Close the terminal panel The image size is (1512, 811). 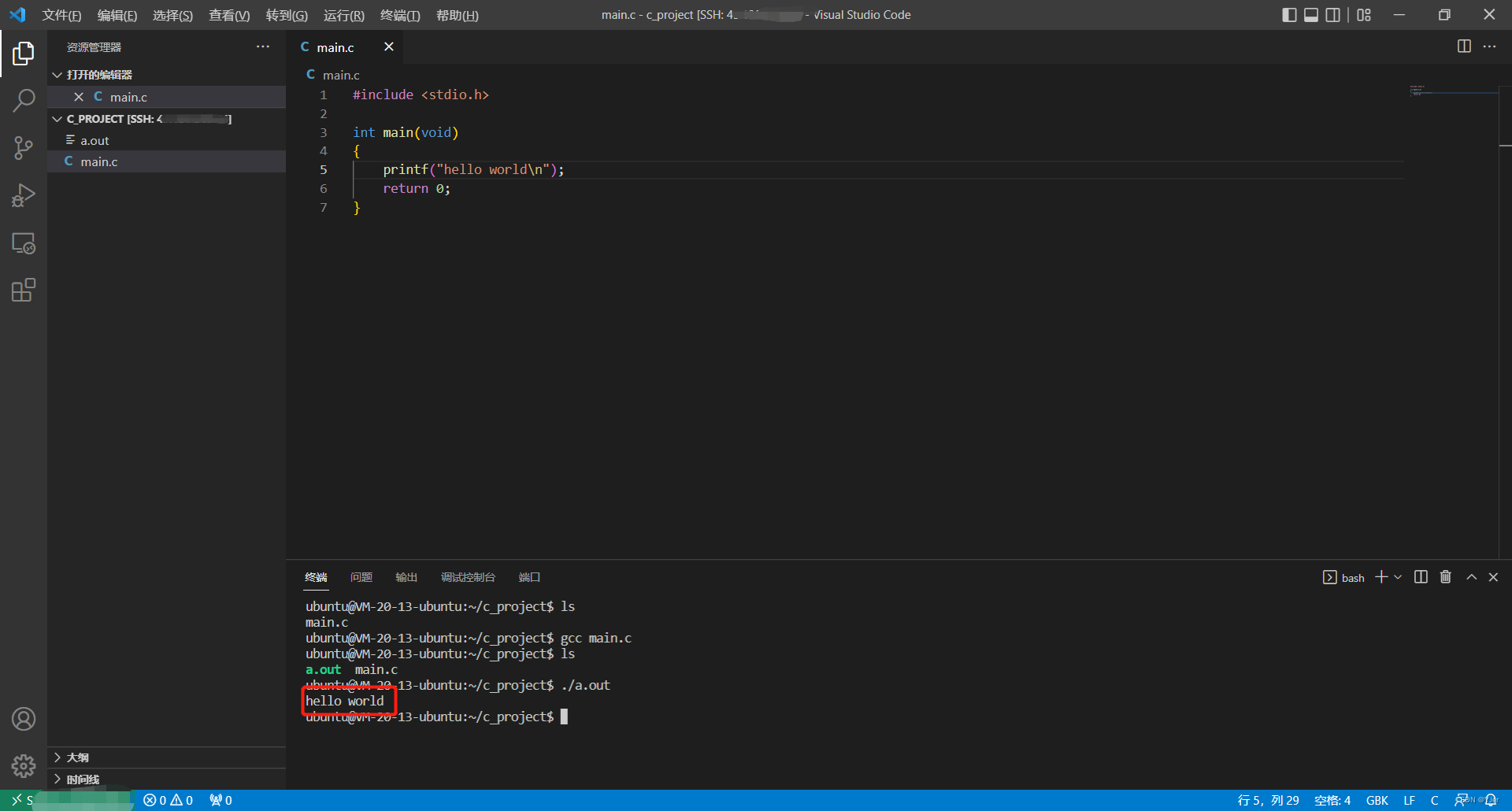[x=1493, y=577]
